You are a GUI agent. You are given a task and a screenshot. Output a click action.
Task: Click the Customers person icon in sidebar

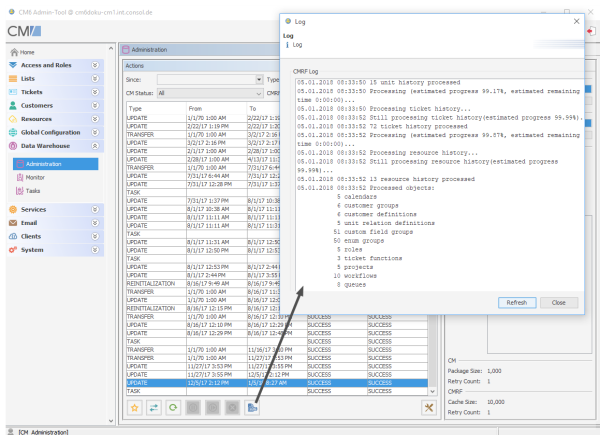pos(13,105)
